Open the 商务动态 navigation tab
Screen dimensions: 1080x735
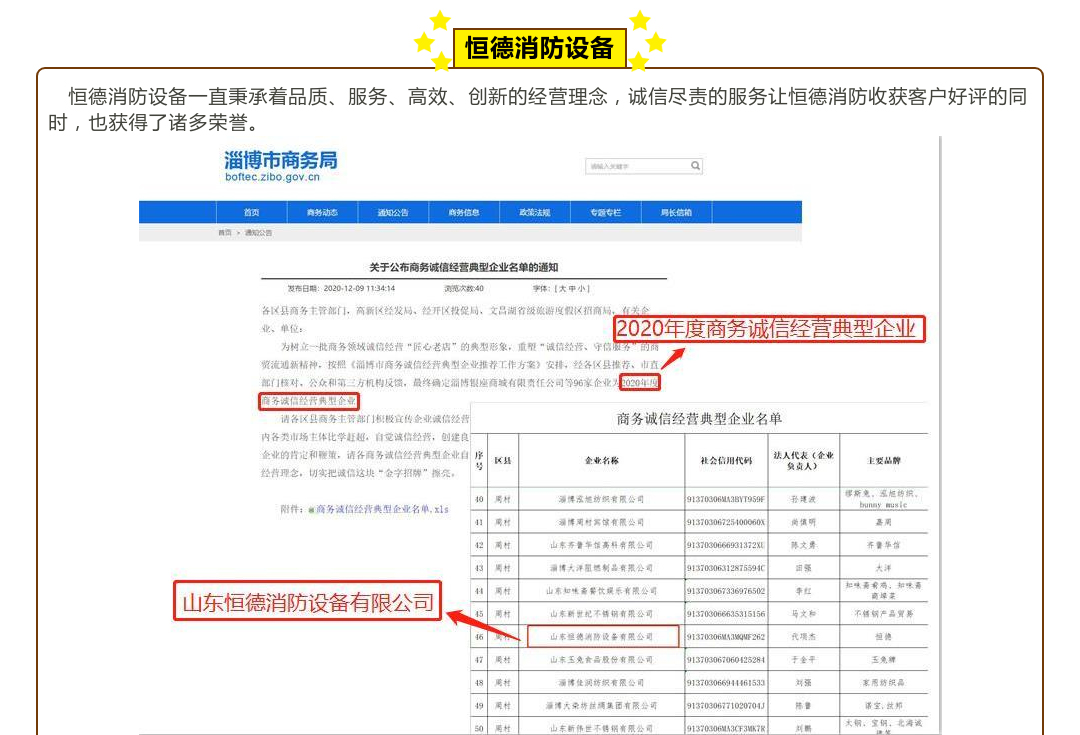click(322, 213)
